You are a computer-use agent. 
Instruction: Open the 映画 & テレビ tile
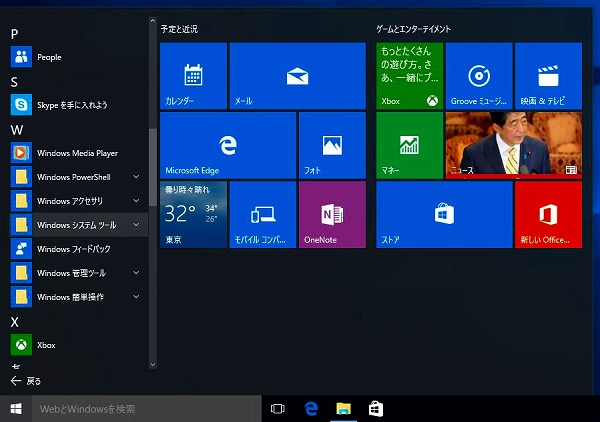(x=548, y=76)
